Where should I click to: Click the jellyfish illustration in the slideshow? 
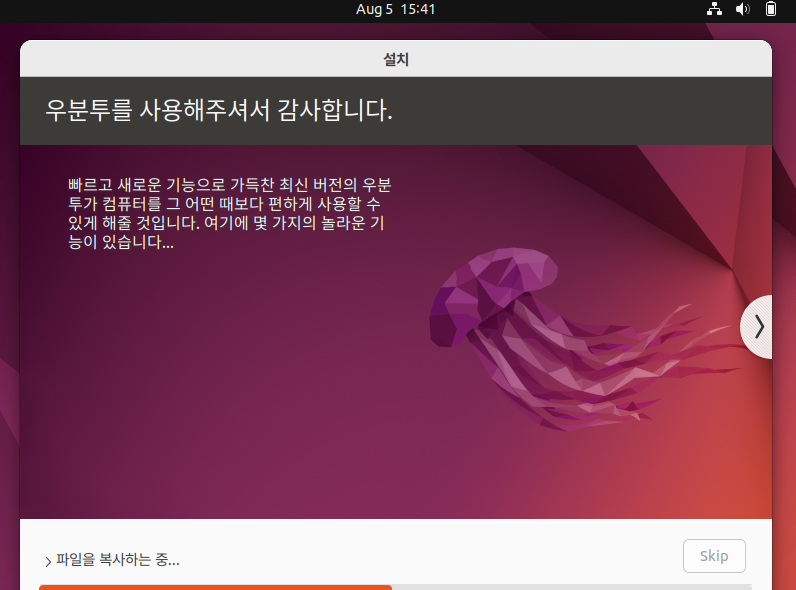coord(584,339)
